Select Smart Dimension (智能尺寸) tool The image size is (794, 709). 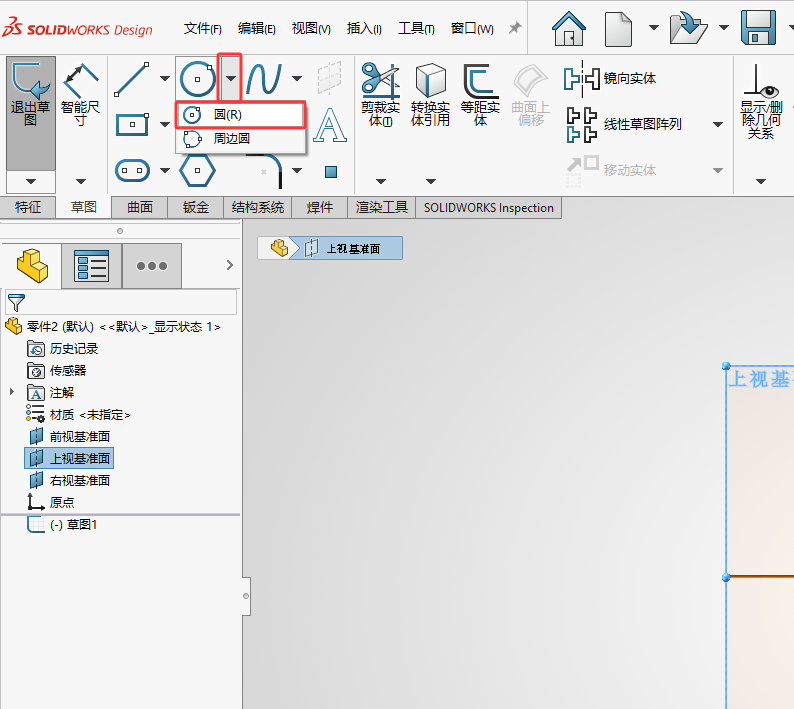click(80, 95)
